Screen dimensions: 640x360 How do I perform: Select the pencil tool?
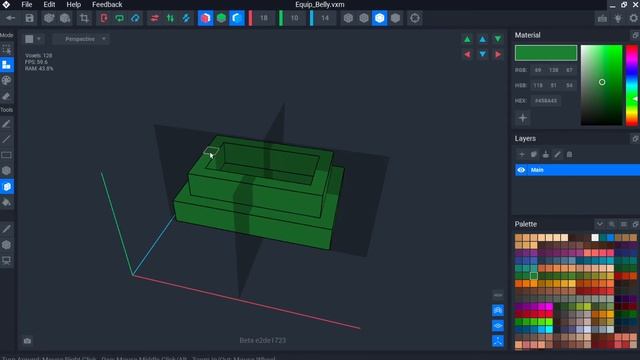pyautogui.click(x=7, y=124)
